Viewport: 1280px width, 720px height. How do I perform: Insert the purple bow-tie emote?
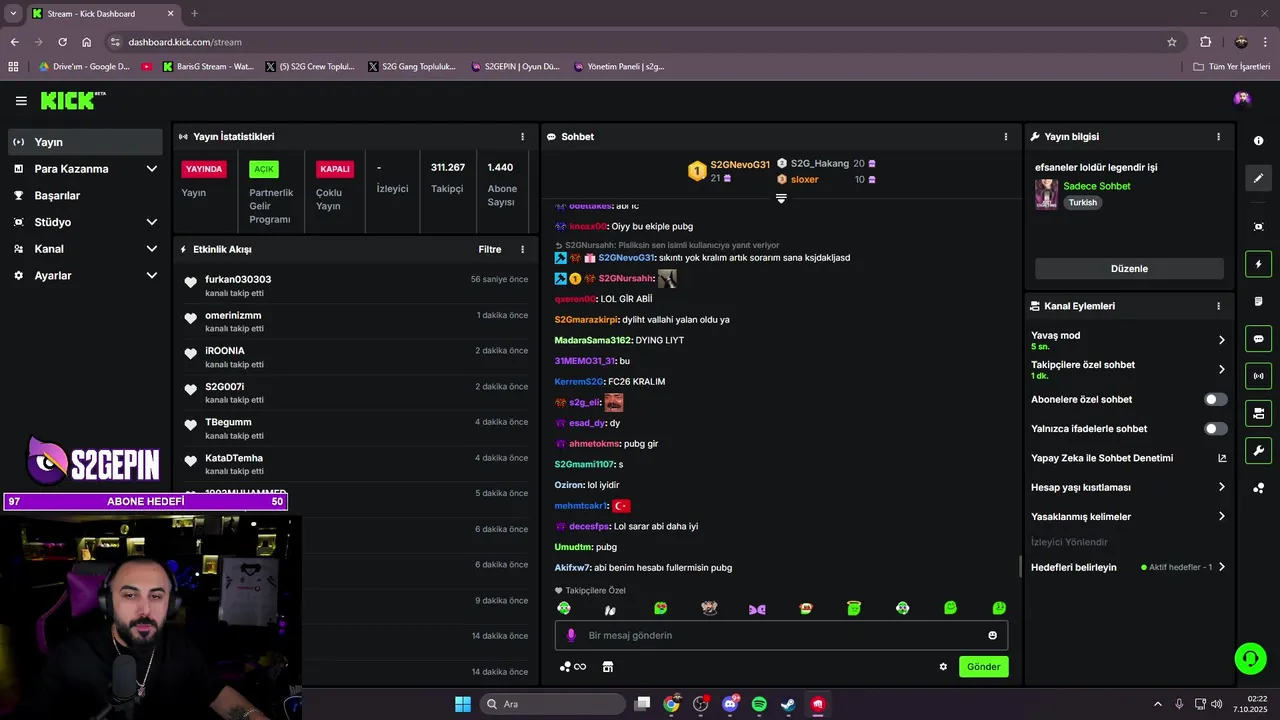(757, 609)
